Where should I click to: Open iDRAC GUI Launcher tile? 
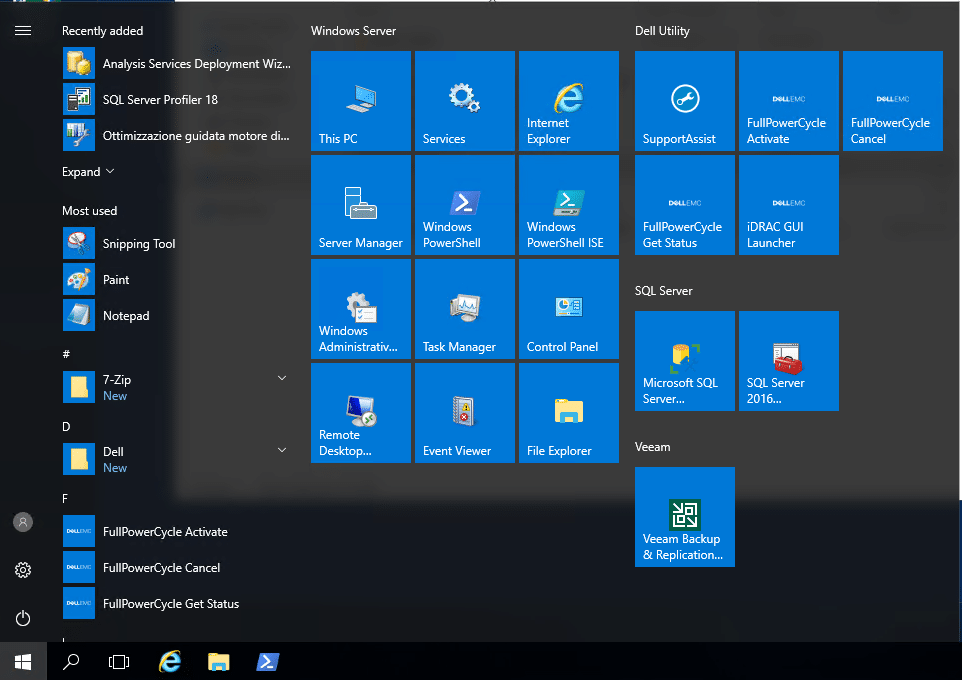(x=788, y=205)
